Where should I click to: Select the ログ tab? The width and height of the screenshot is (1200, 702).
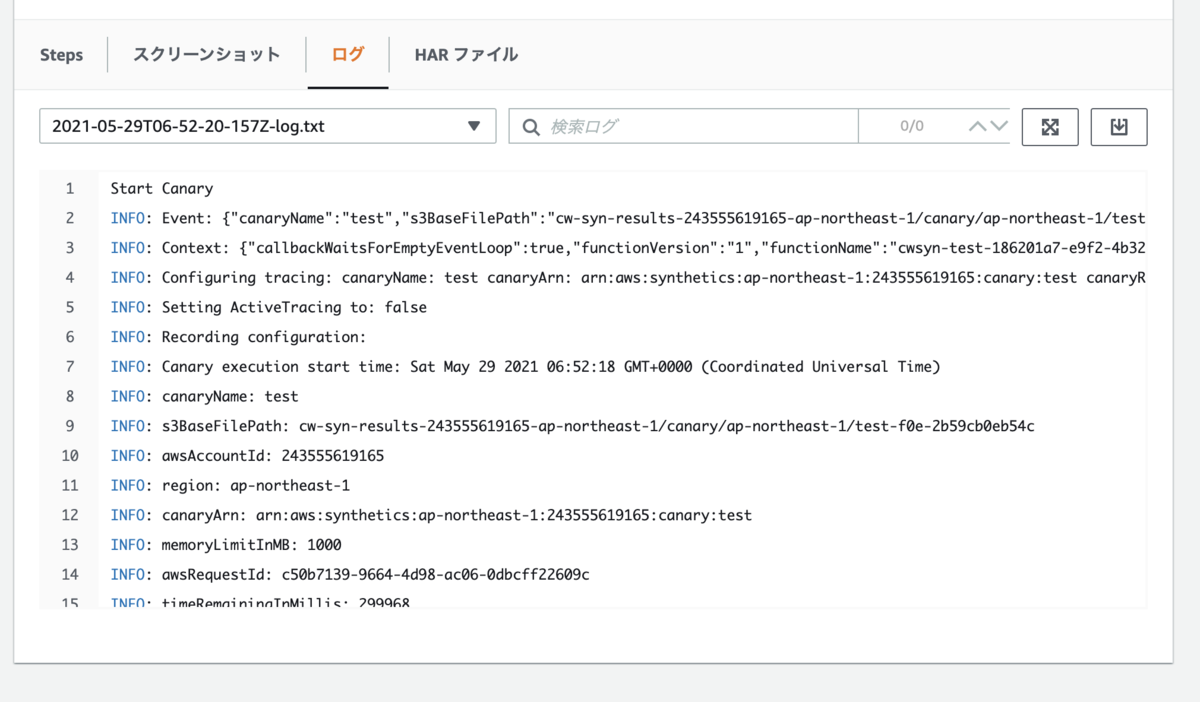click(348, 55)
